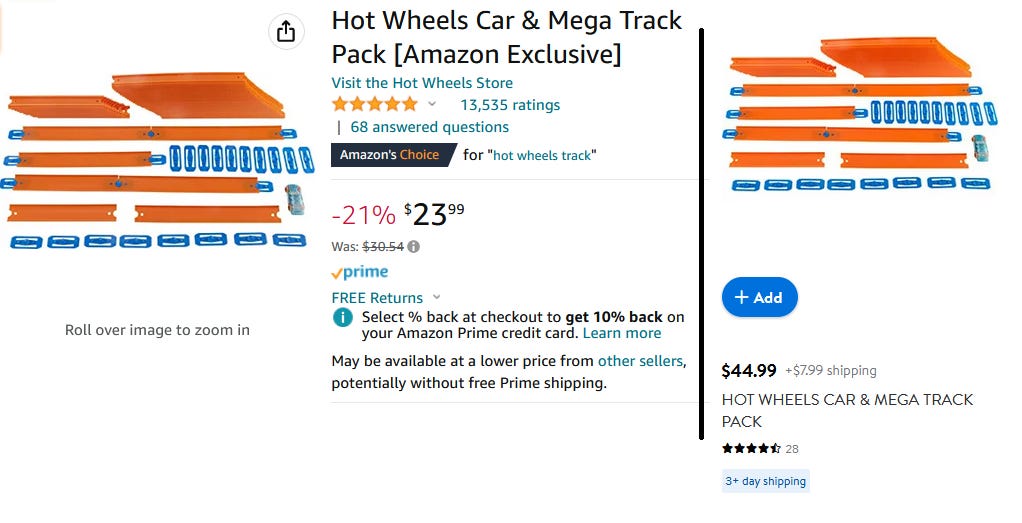The width and height of the screenshot is (1022, 523).
Task: Click the star rating under Walmart listing
Action: (x=752, y=449)
